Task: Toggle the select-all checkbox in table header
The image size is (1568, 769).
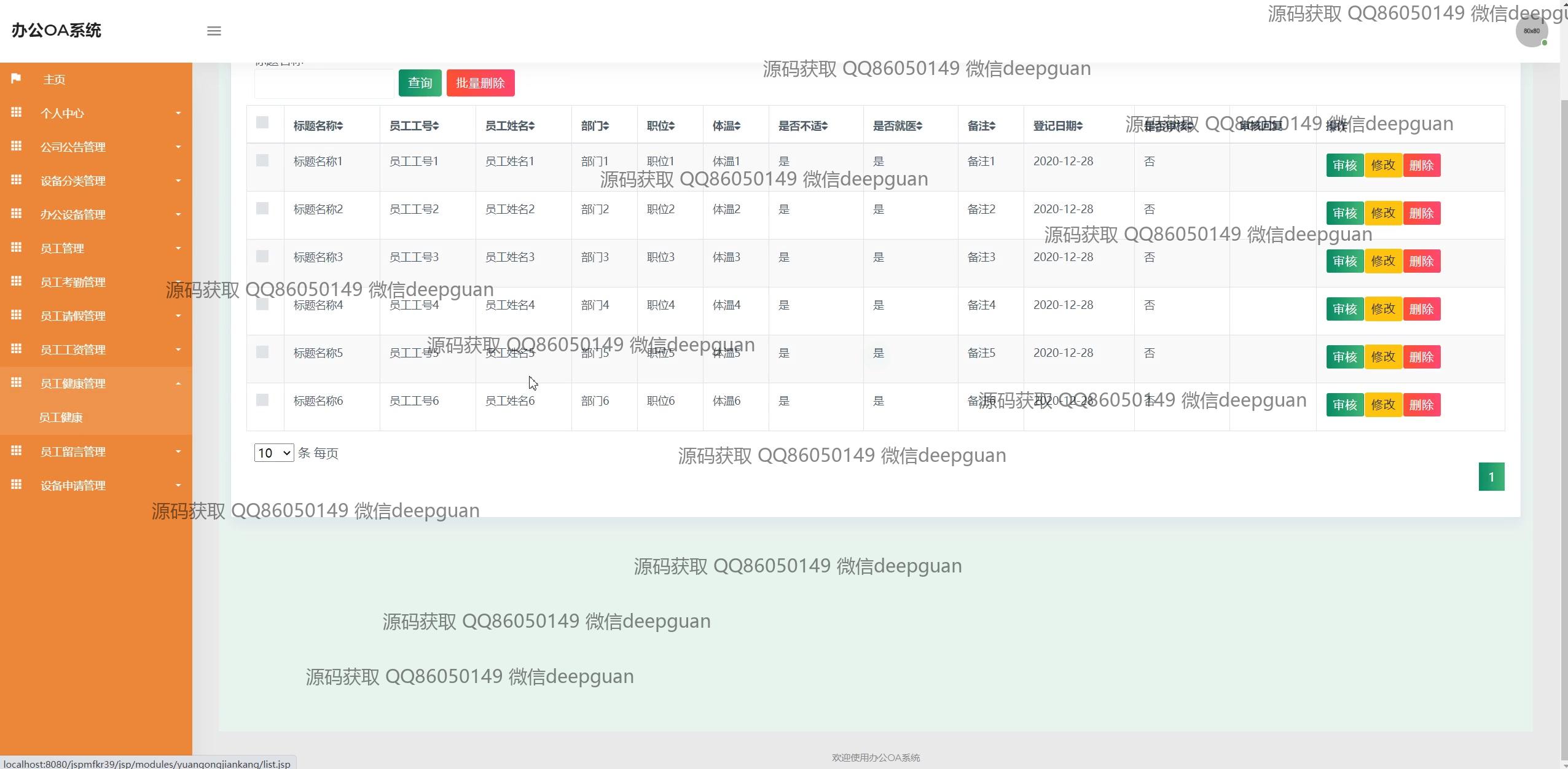Action: (262, 122)
